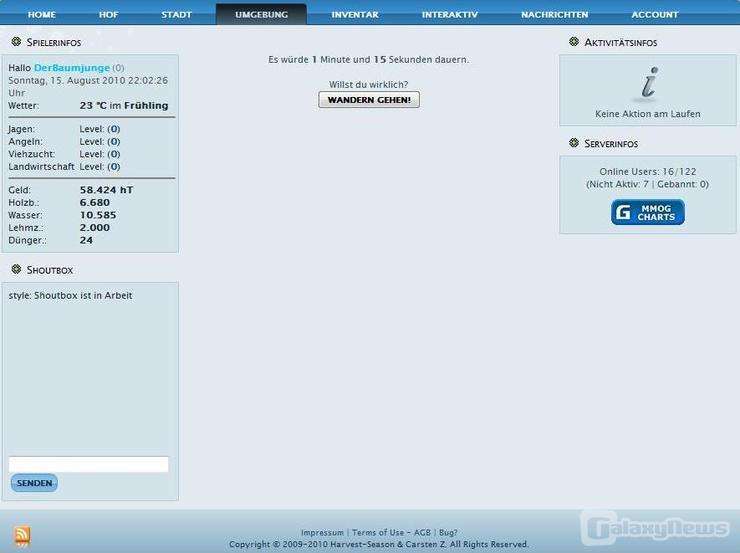Open the Impressum footer link

[x=322, y=533]
